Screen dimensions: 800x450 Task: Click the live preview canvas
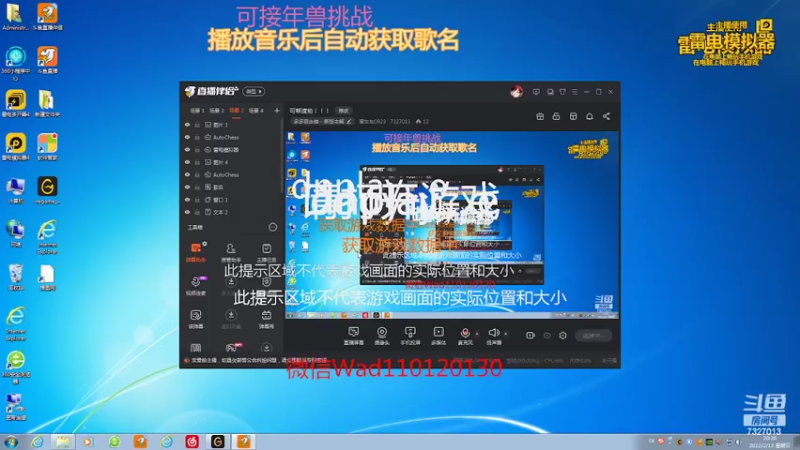452,225
